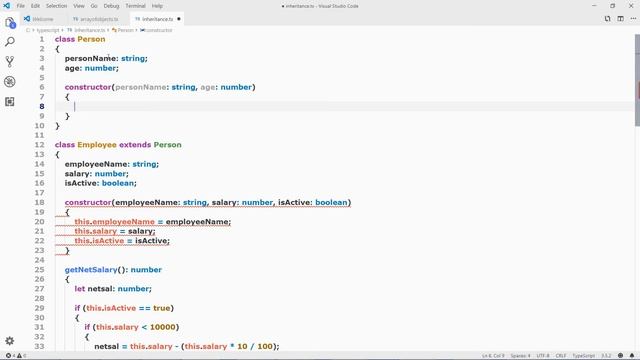Open the Source Control view
The height and width of the screenshot is (360, 640).
pos(10,62)
